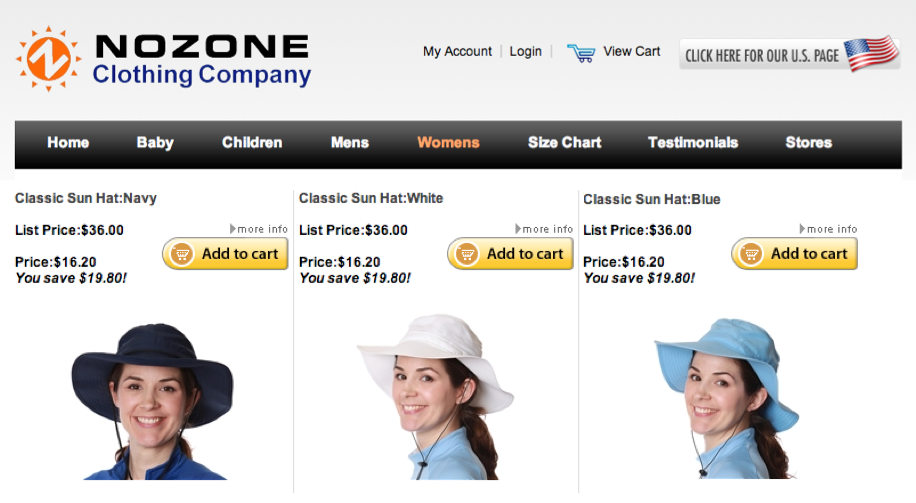Viewport: 916px width, 503px height.
Task: Open the Womens menu tab
Action: point(448,143)
